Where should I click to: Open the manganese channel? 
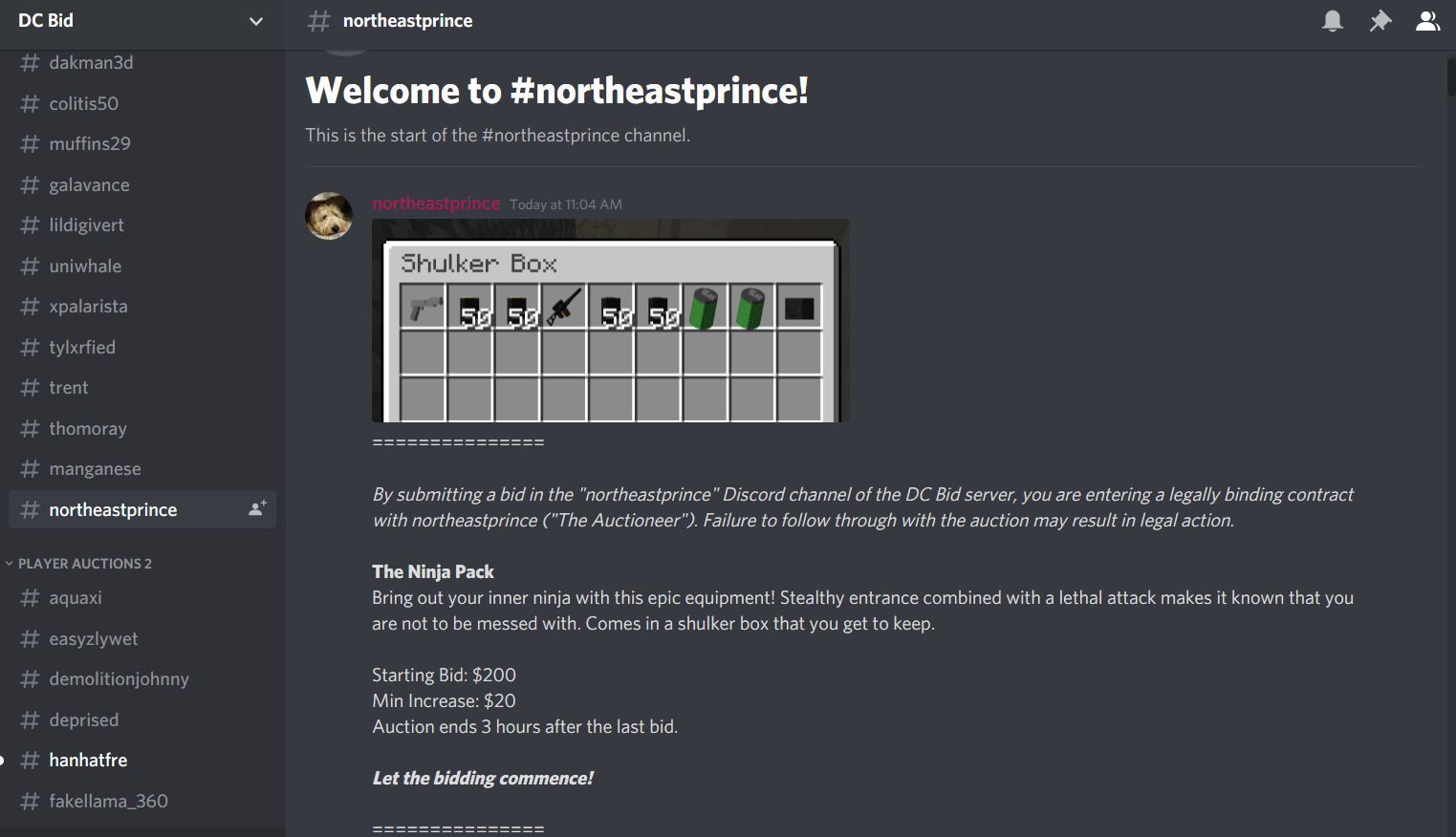tap(142, 468)
